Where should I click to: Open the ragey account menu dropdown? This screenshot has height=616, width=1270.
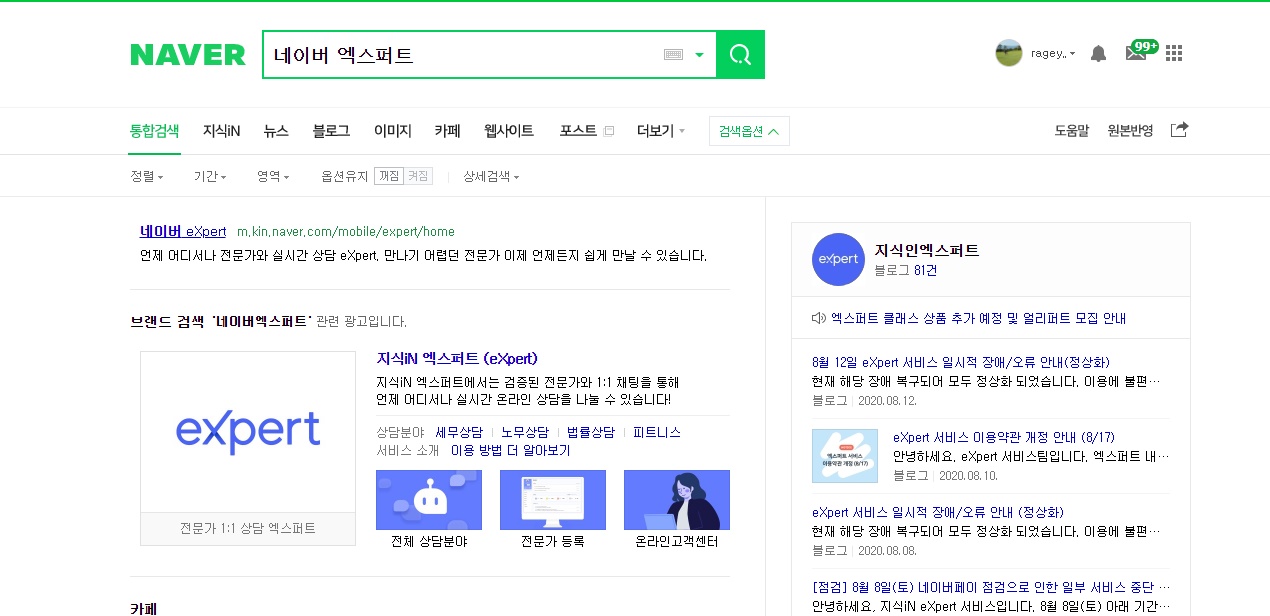pyautogui.click(x=1053, y=54)
